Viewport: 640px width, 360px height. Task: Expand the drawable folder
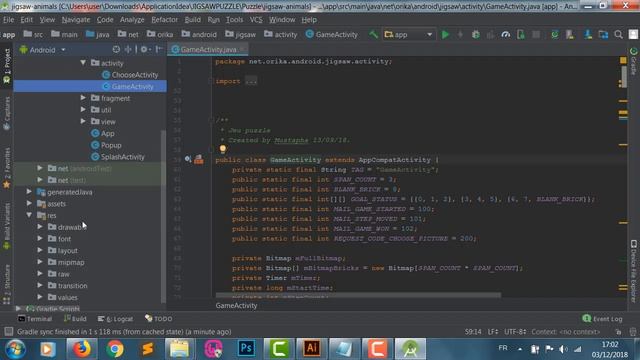click(40, 227)
